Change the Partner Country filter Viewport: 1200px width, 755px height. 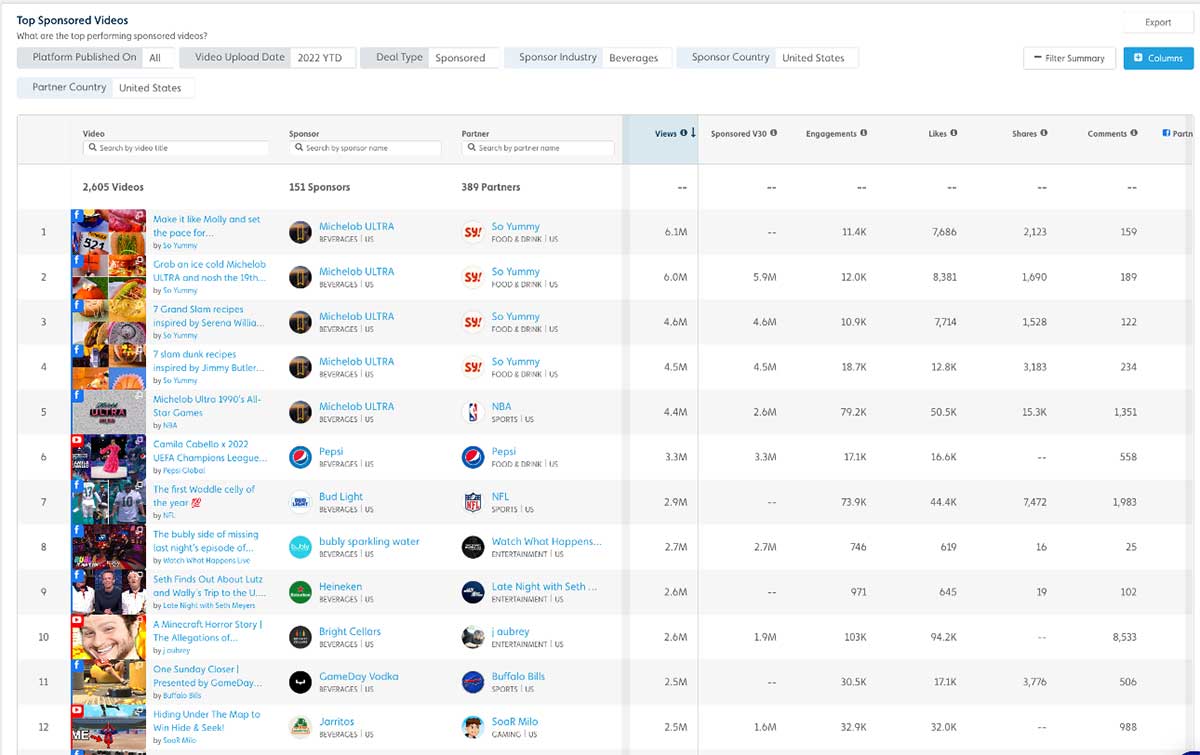click(106, 88)
